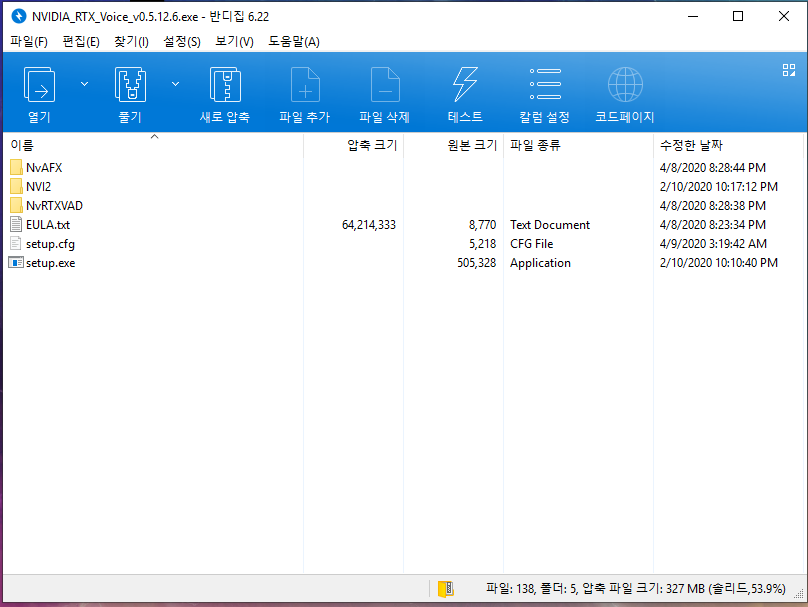Screen dimensions: 808x607
Task: Click the NVI2 folder name
Action: tap(39, 187)
